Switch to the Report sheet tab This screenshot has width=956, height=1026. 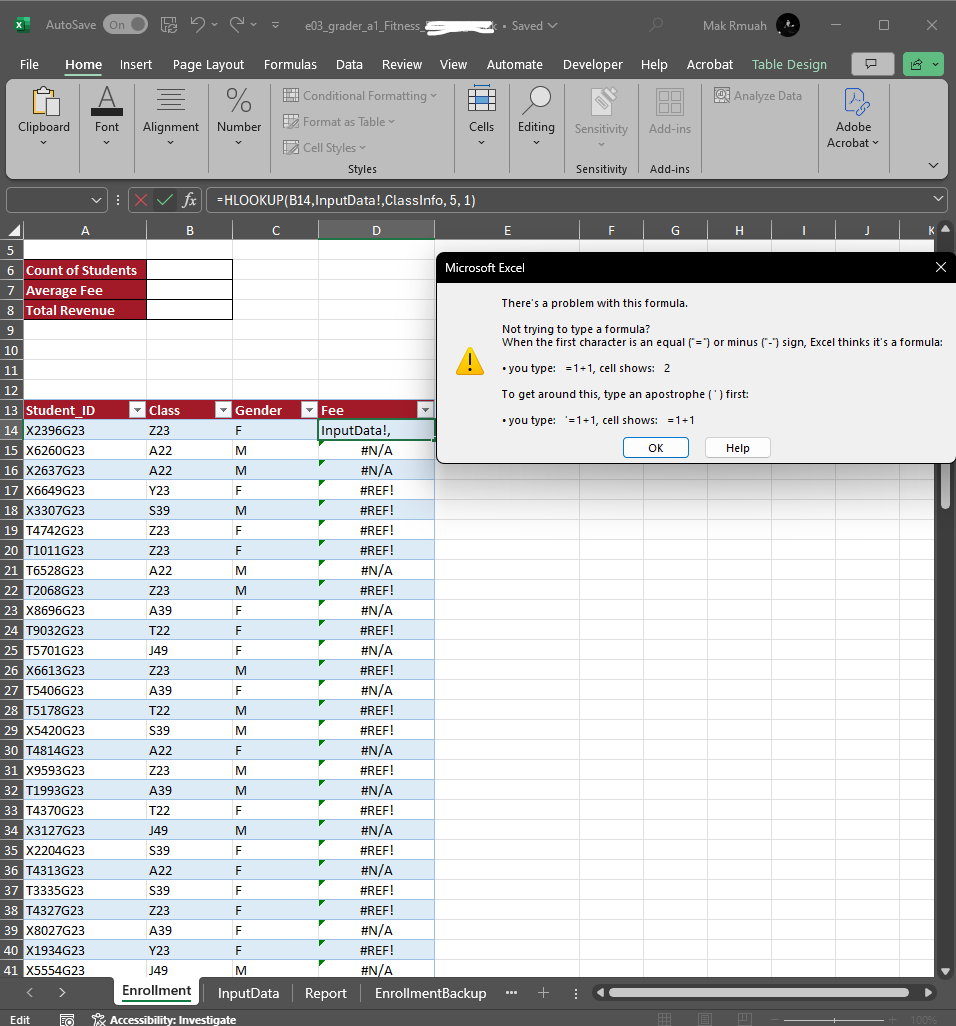[x=325, y=992]
